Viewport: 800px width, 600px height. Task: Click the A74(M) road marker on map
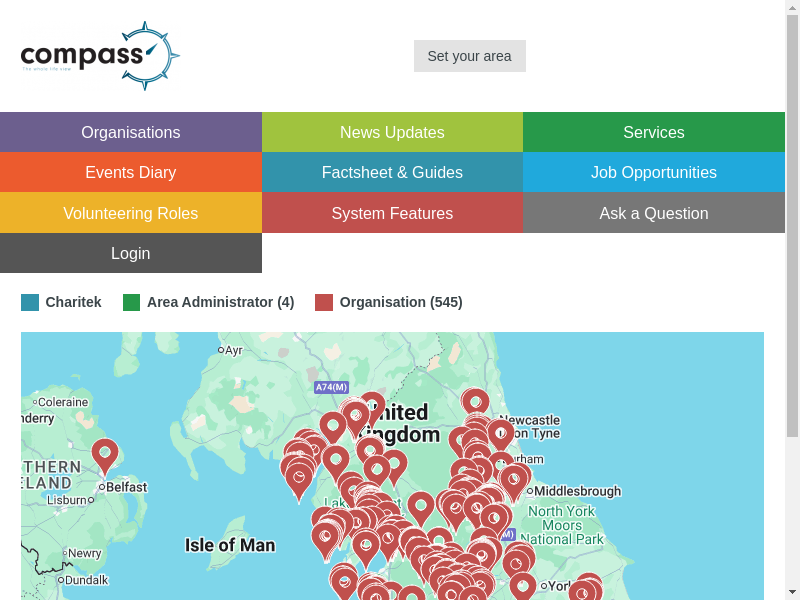pyautogui.click(x=331, y=388)
